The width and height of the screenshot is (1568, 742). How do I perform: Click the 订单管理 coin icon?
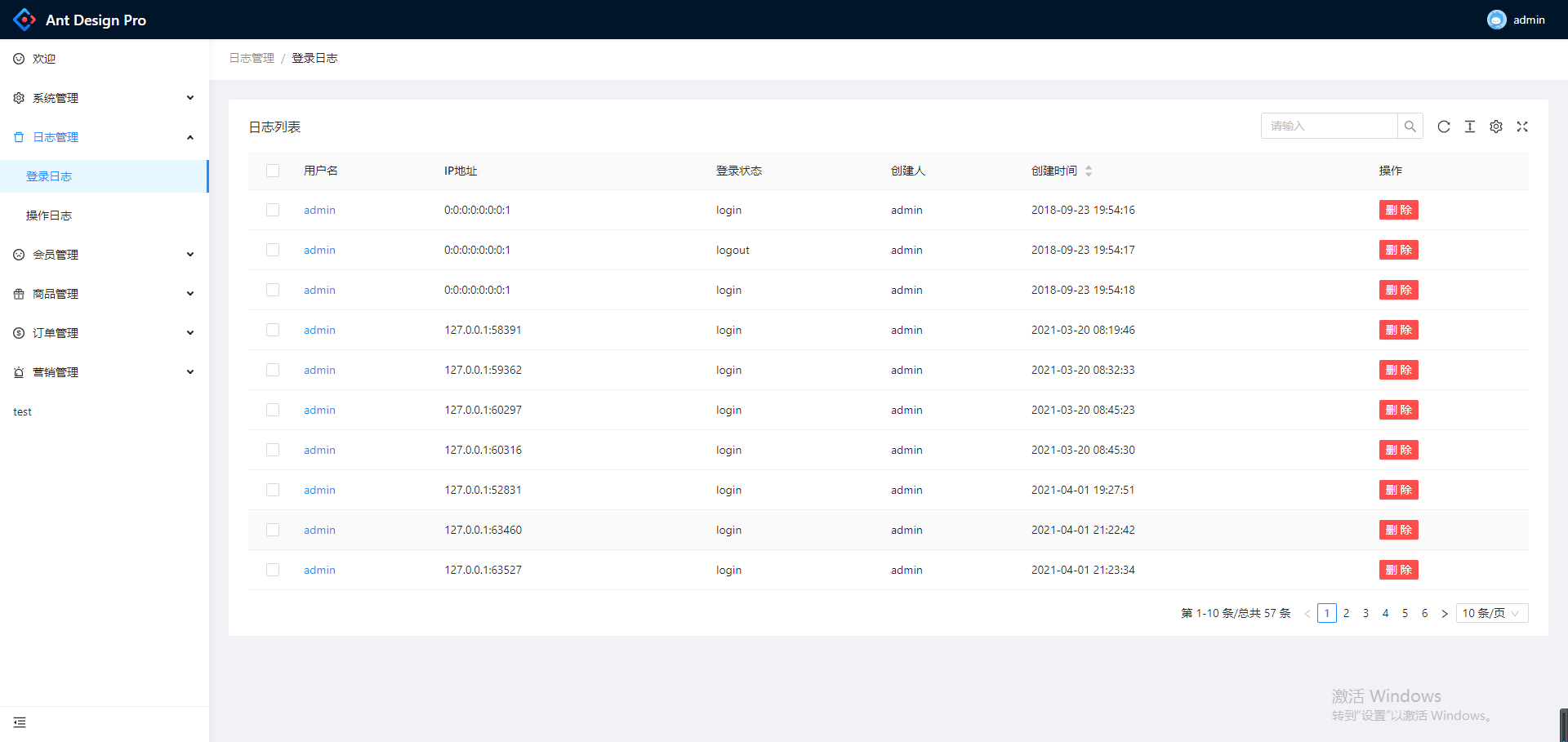[19, 333]
